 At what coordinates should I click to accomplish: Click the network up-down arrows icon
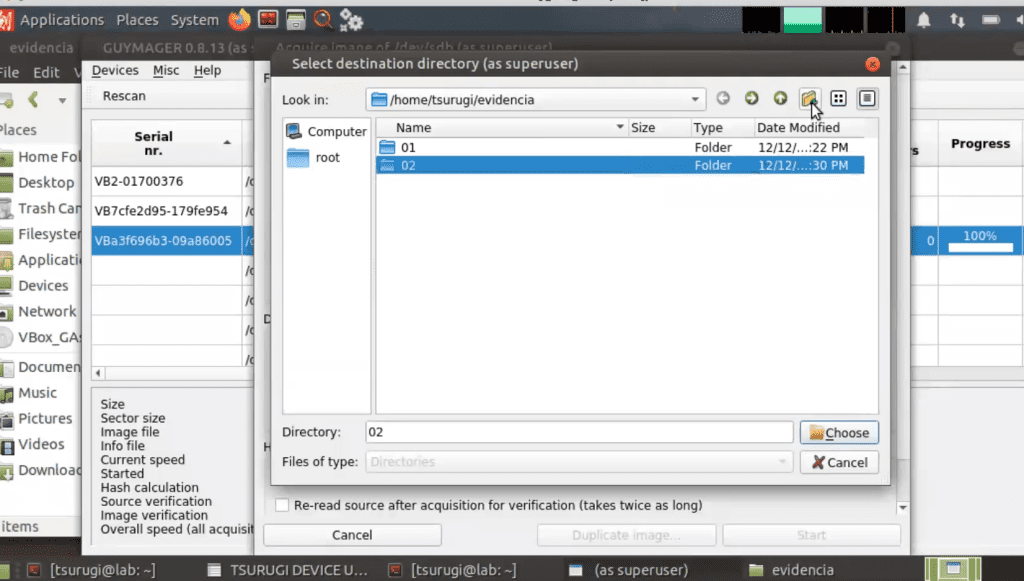[957, 20]
